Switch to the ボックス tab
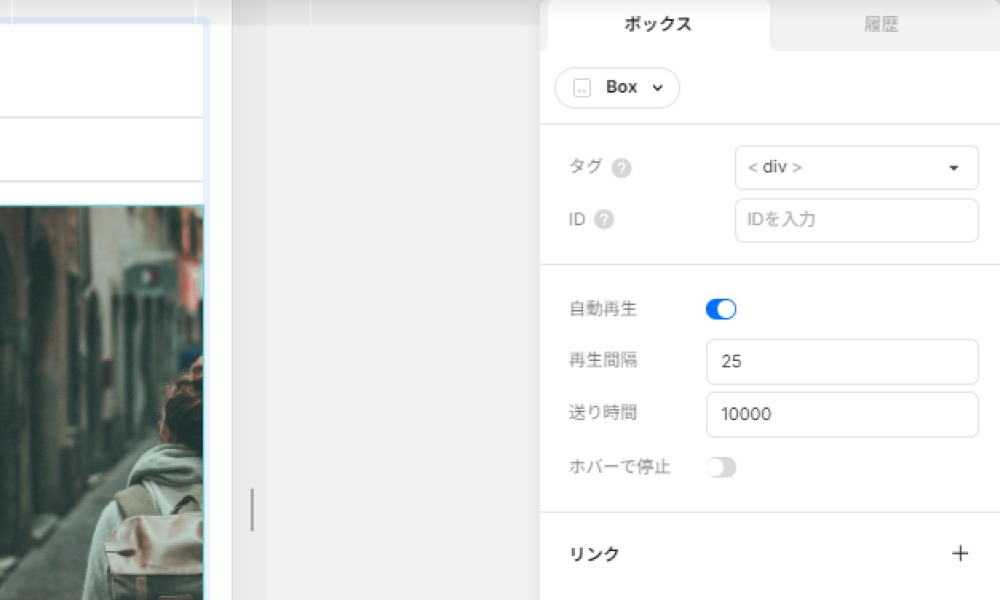The image size is (1000, 600). (x=657, y=25)
